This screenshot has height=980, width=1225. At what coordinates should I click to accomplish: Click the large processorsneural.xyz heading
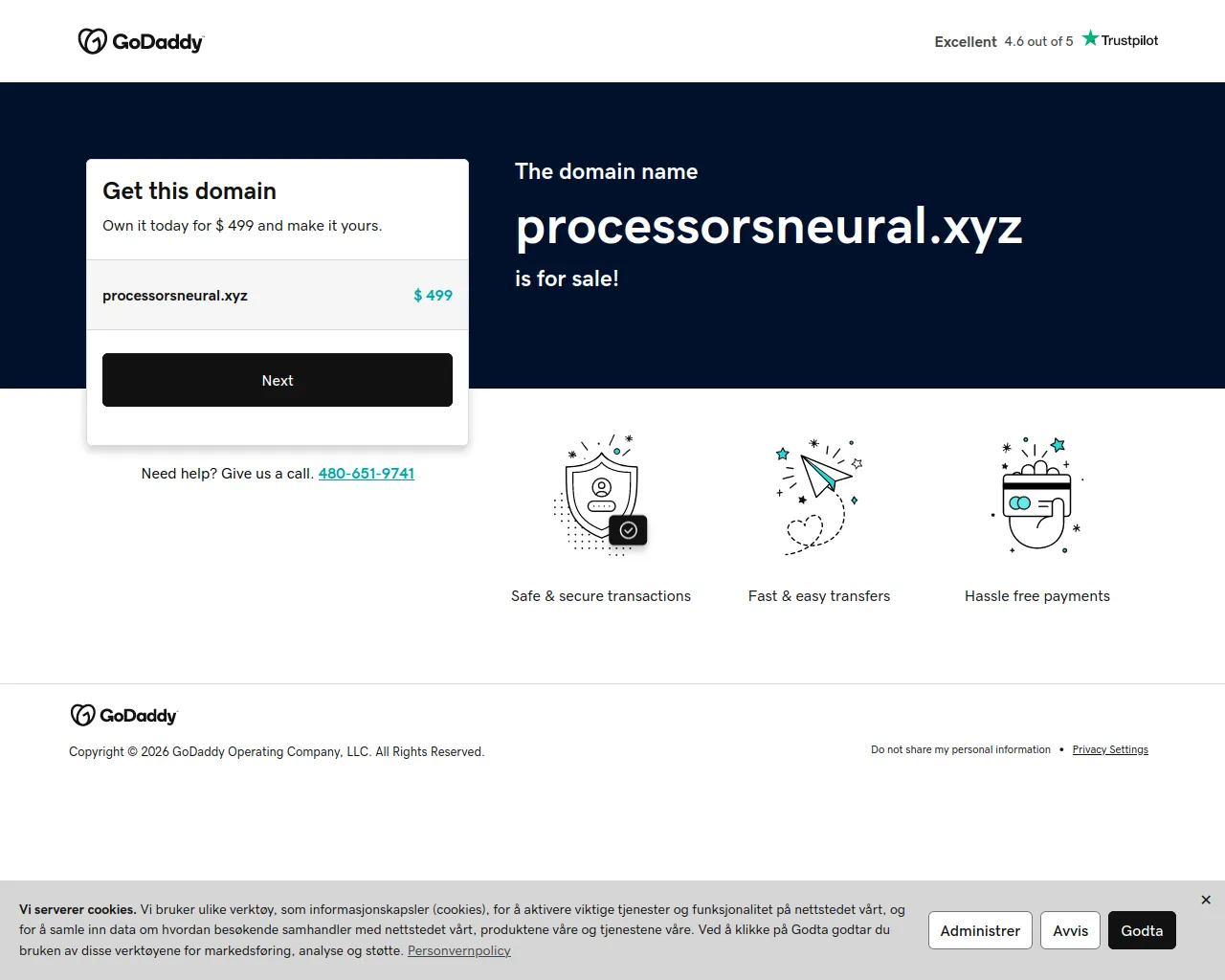[x=768, y=227]
